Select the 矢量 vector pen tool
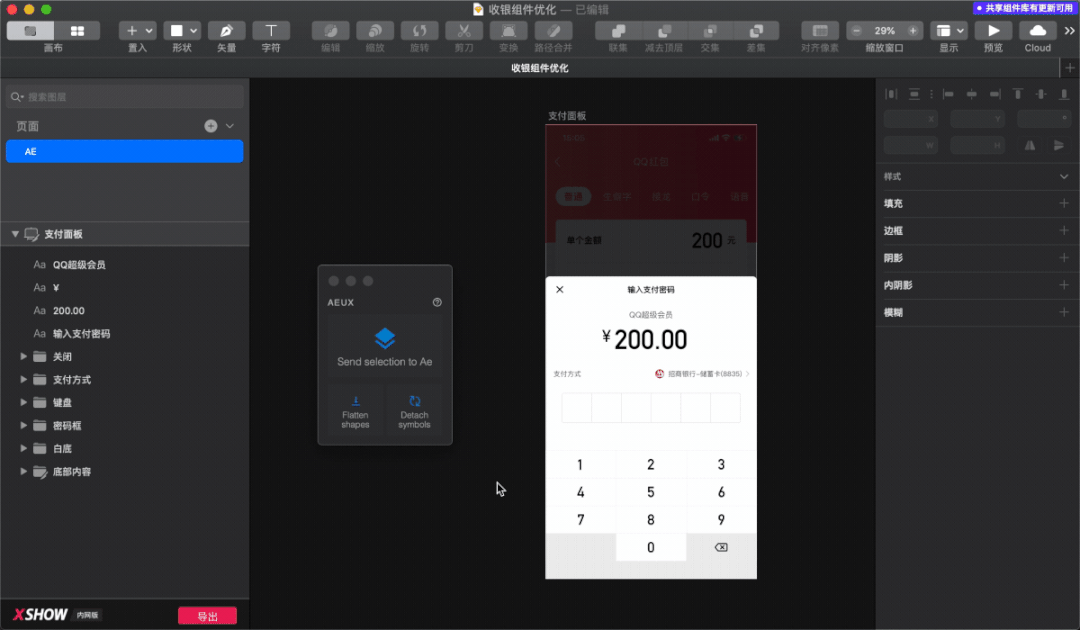1080x630 pixels. click(226, 31)
